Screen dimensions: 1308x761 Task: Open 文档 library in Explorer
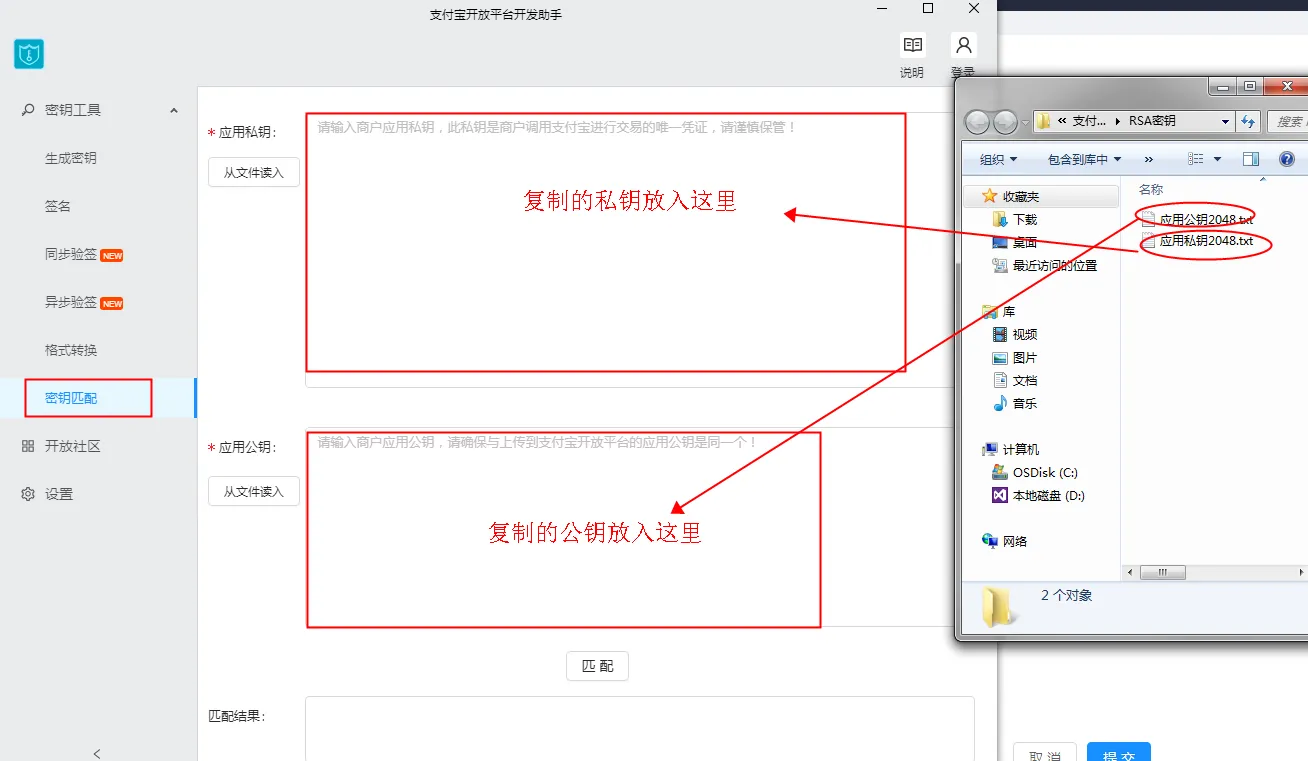(x=1015, y=380)
